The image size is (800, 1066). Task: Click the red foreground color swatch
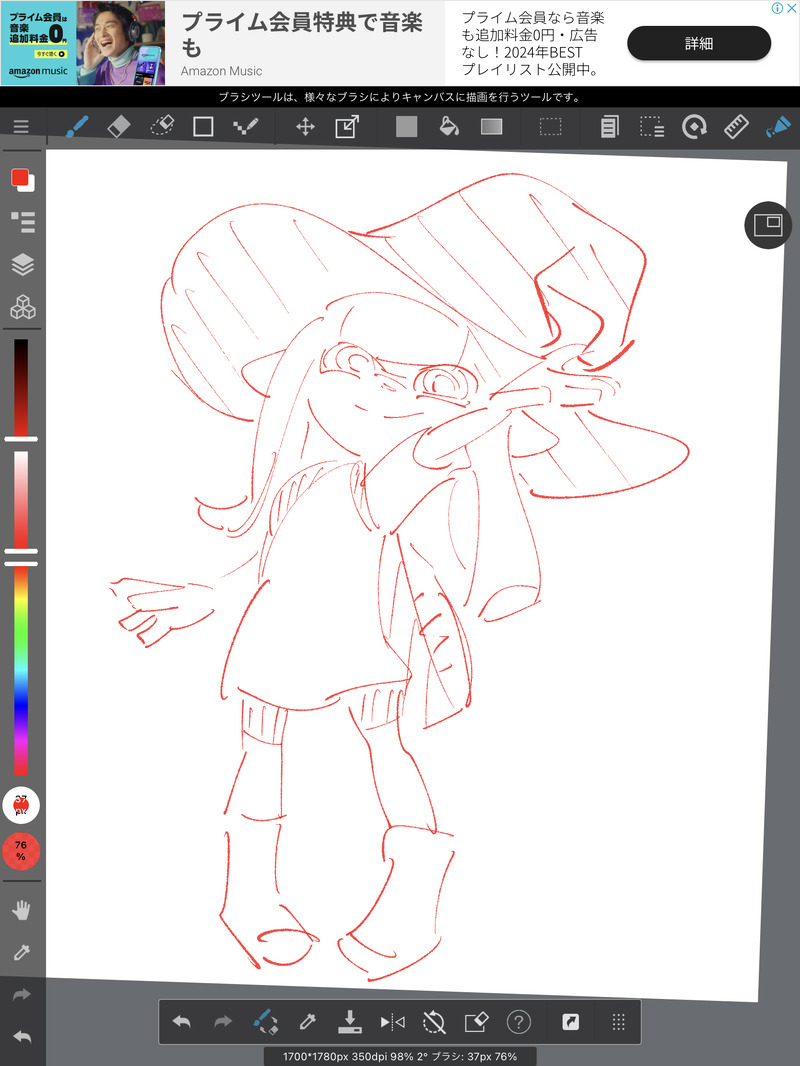pyautogui.click(x=20, y=178)
